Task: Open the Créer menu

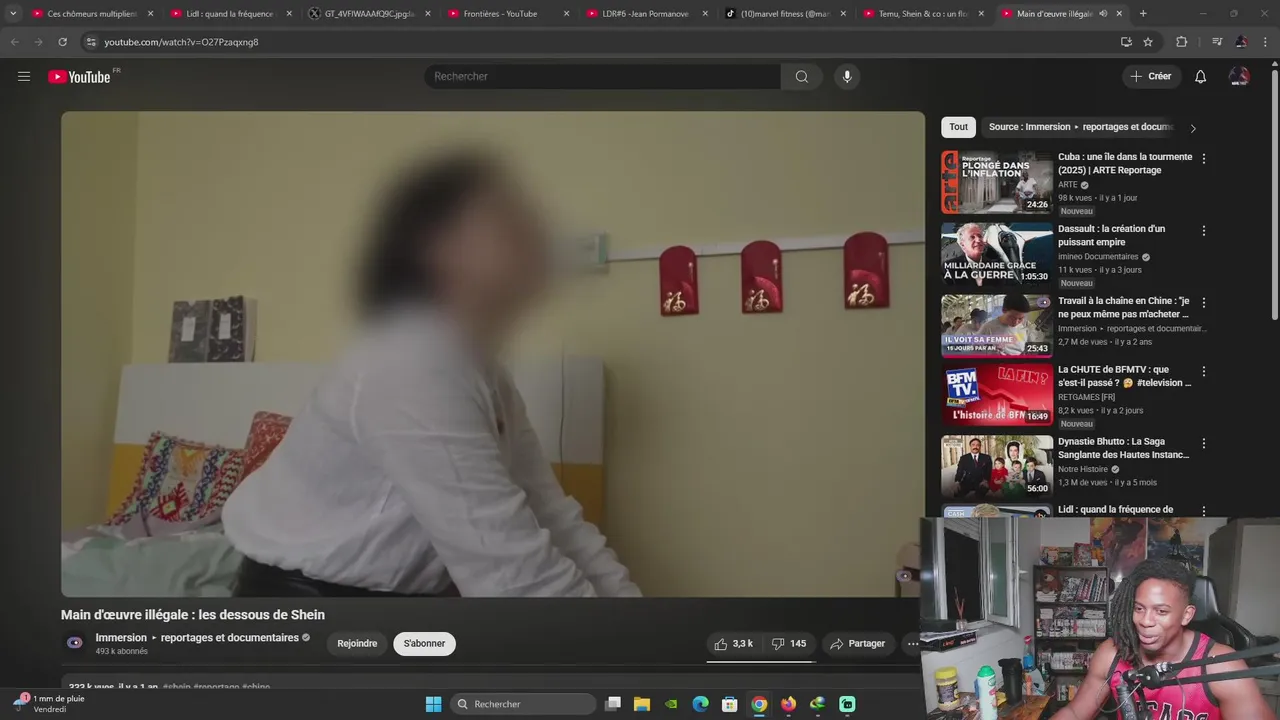Action: click(1150, 77)
